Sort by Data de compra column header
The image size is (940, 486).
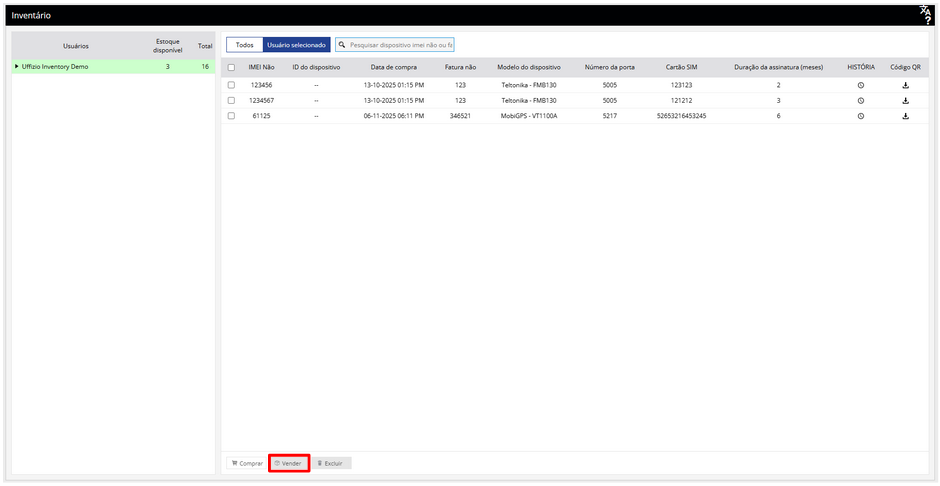pyautogui.click(x=393, y=68)
